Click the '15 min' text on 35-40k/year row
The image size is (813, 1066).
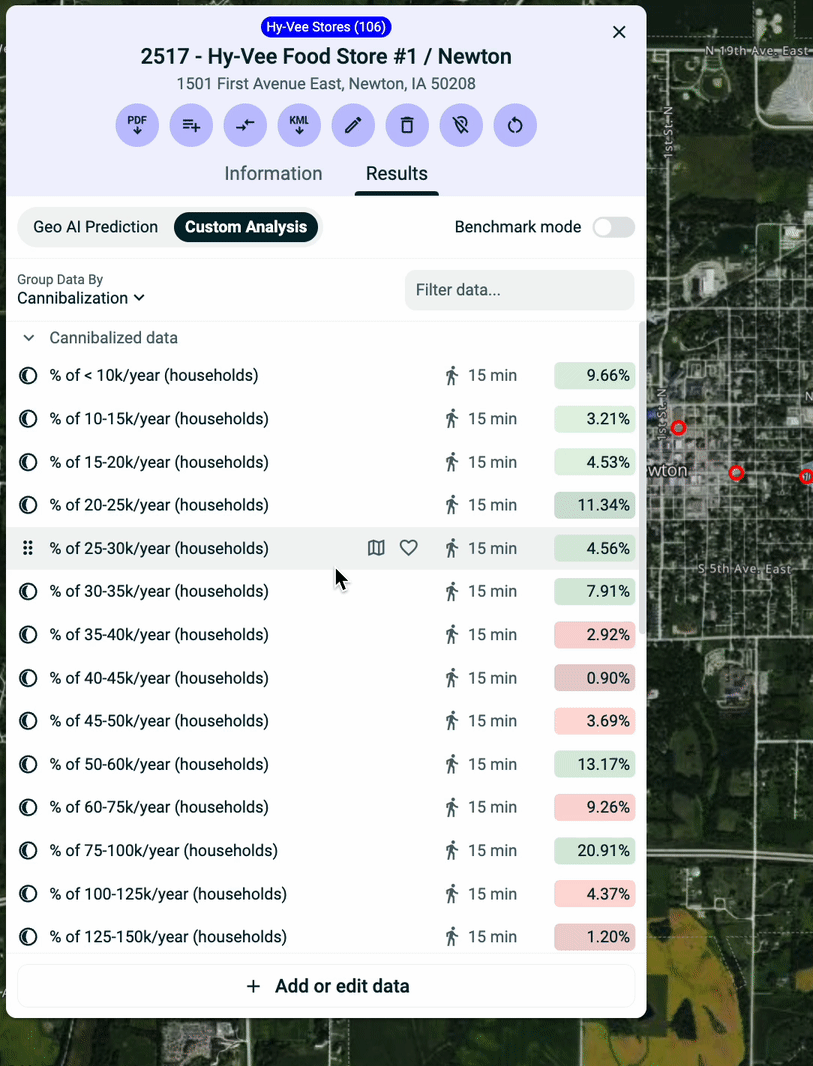click(x=492, y=634)
